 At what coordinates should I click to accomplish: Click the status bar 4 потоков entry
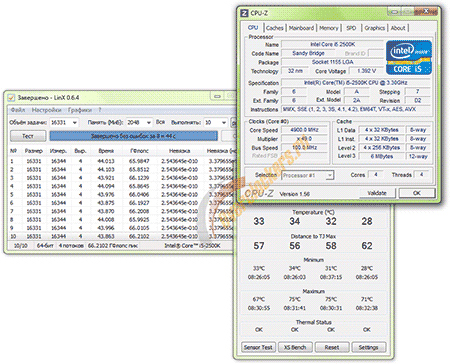71,246
